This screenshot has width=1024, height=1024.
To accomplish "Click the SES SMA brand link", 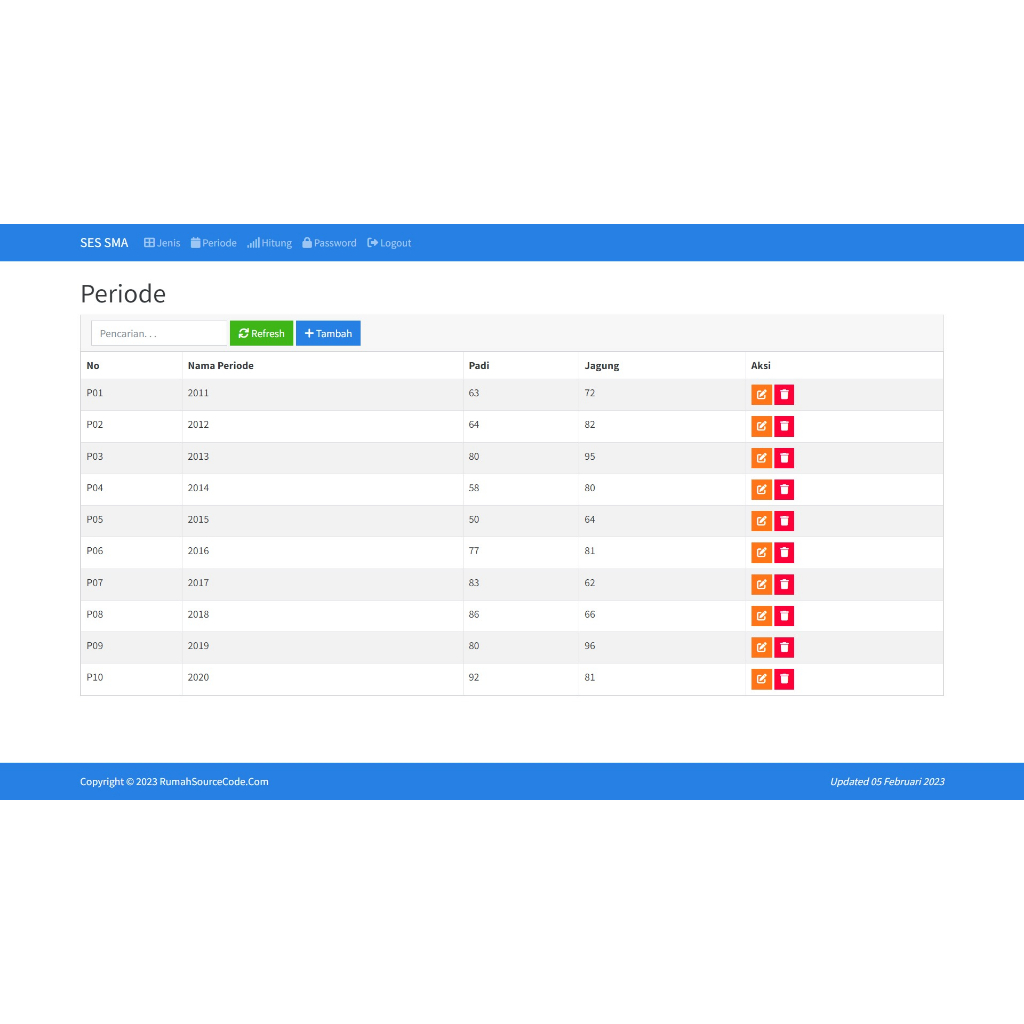I will point(104,243).
